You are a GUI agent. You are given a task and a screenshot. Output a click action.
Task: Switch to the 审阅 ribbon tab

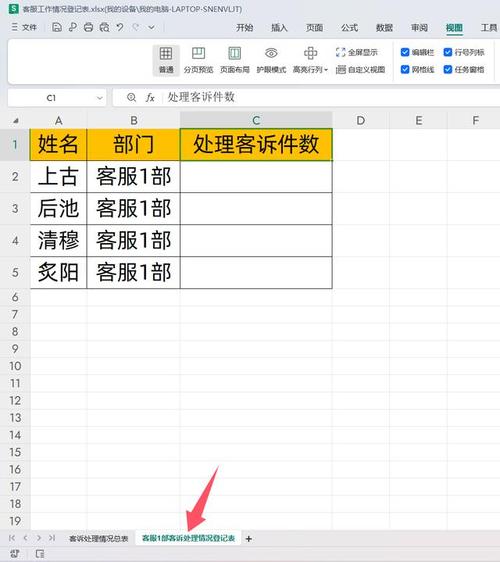pyautogui.click(x=419, y=28)
